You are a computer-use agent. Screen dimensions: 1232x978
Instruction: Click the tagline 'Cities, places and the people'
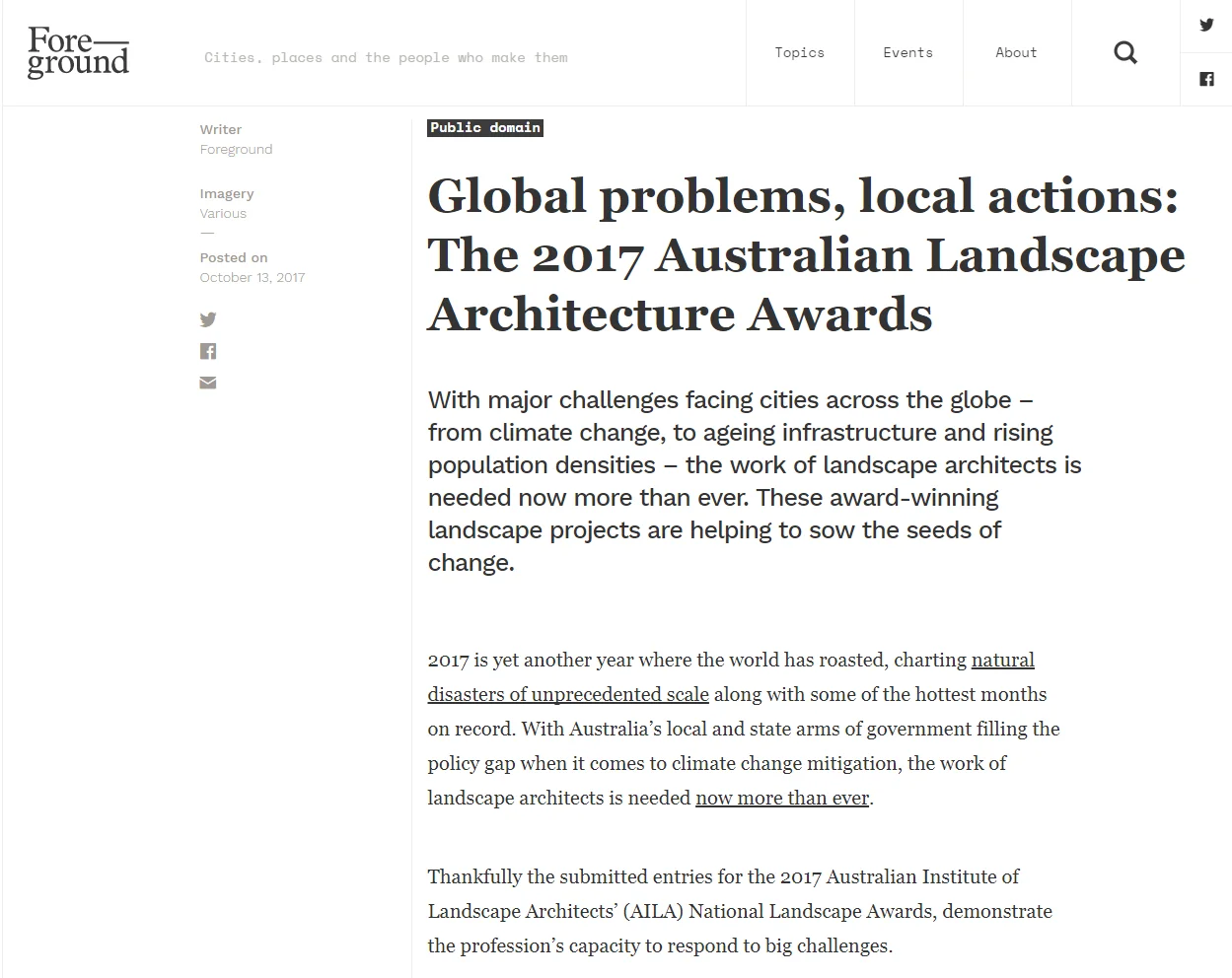pyautogui.click(x=386, y=58)
